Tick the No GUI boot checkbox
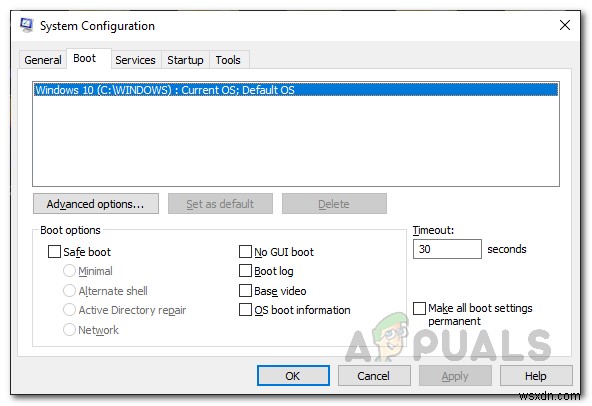The image size is (592, 406). [x=245, y=252]
